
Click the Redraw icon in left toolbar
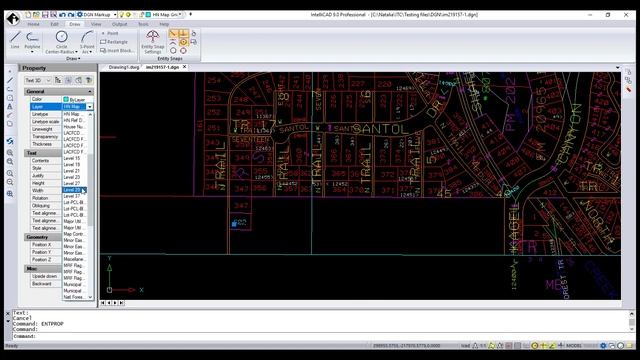pyautogui.click(x=10, y=141)
